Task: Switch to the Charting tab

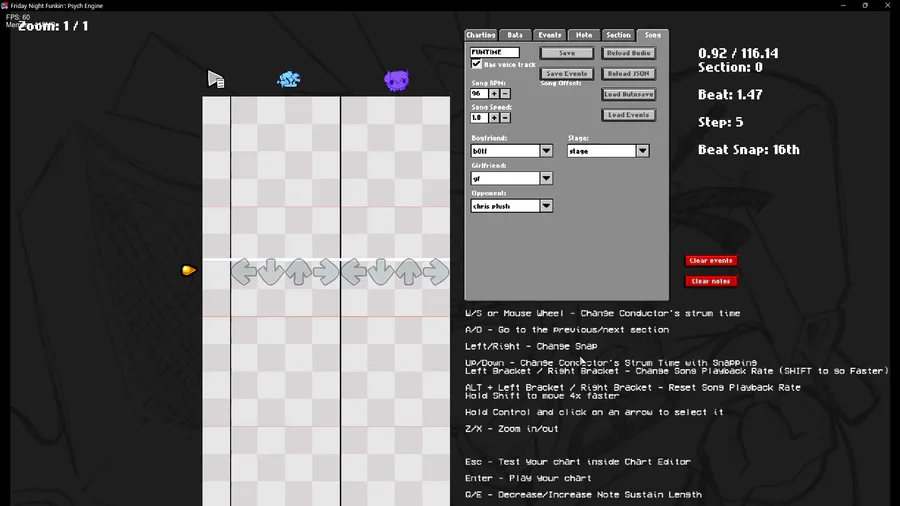Action: click(x=481, y=35)
